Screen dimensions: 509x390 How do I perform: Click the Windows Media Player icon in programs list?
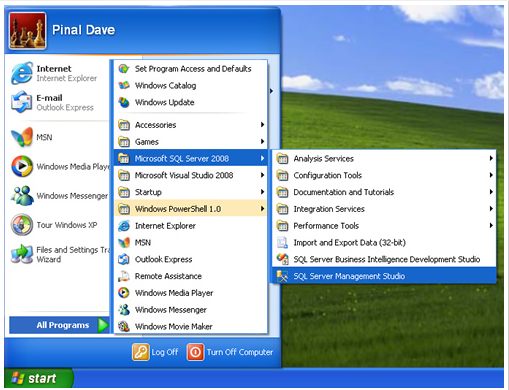click(x=124, y=293)
